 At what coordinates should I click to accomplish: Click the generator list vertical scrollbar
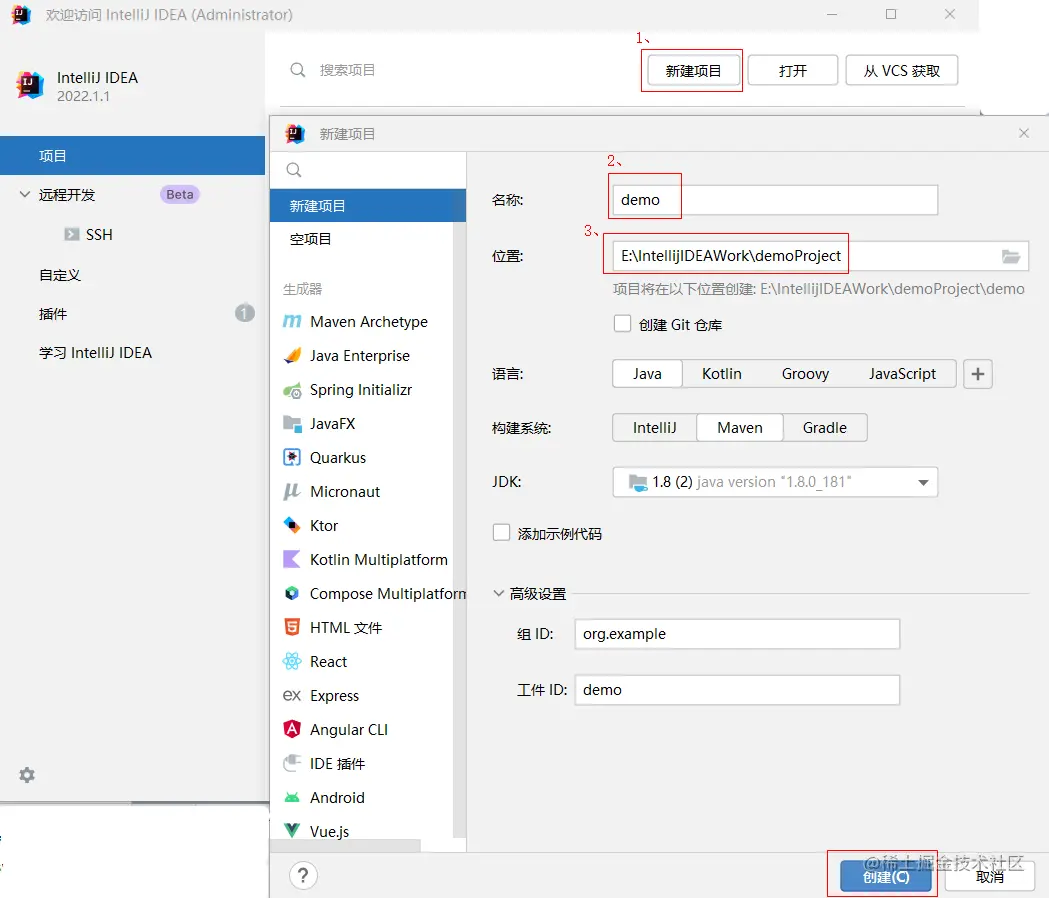pyautogui.click(x=459, y=529)
